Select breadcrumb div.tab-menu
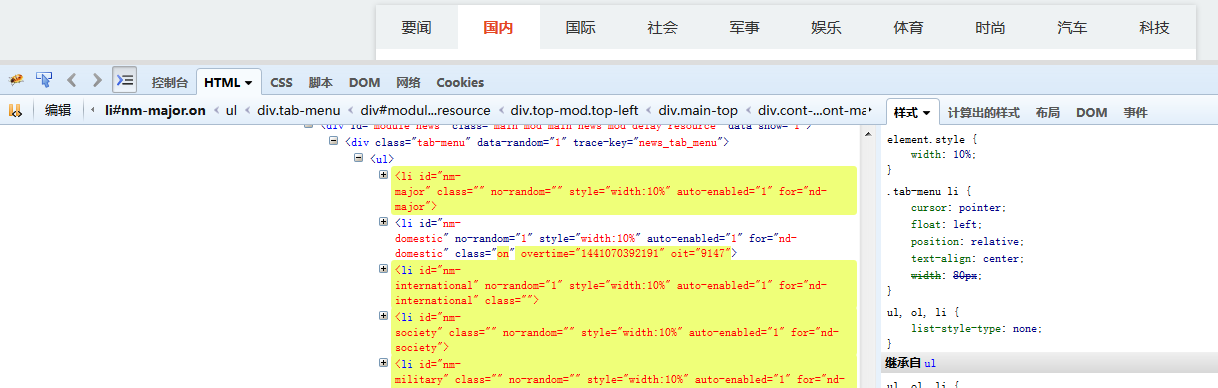1218x388 pixels. point(298,111)
